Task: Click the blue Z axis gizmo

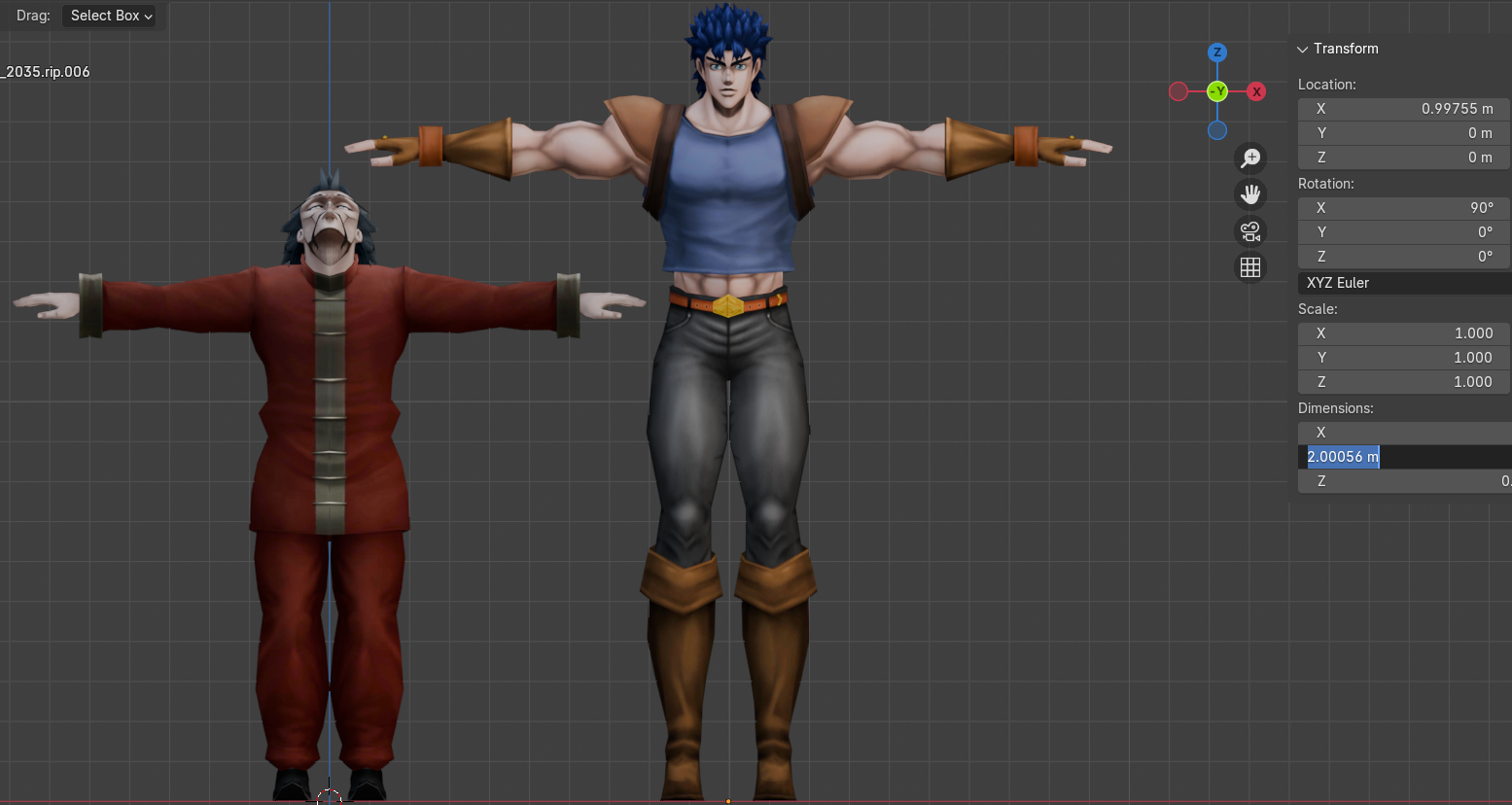Action: click(x=1217, y=52)
